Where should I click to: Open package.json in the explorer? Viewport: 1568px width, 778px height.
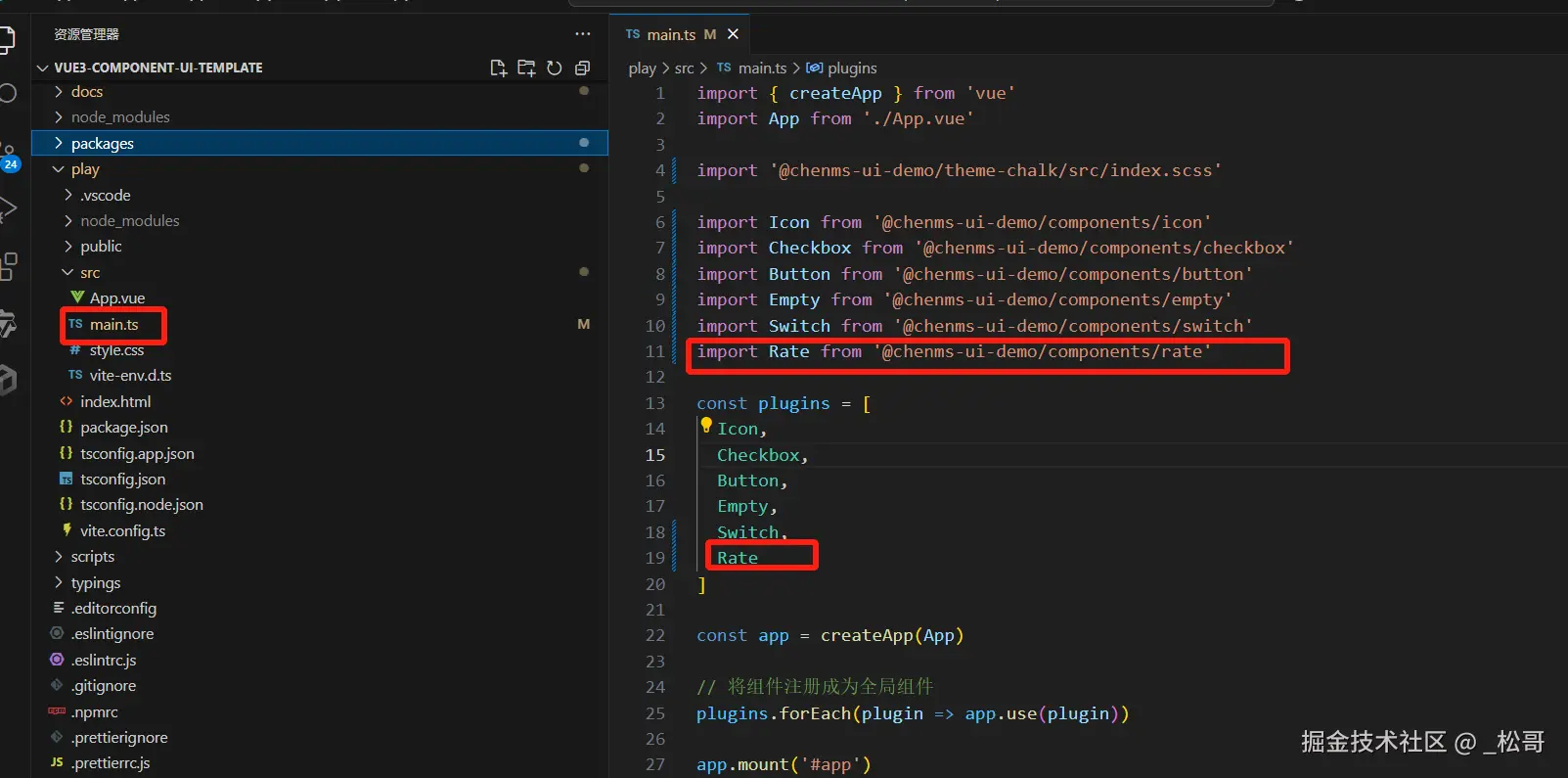pyautogui.click(x=123, y=427)
